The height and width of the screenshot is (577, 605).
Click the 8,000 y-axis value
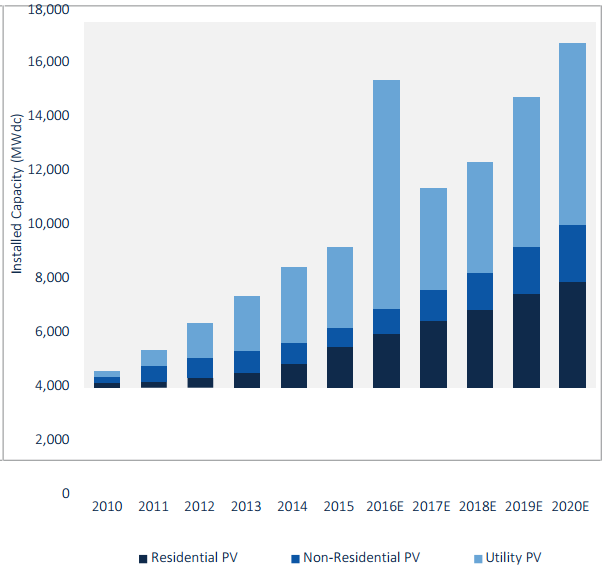[x=52, y=278]
